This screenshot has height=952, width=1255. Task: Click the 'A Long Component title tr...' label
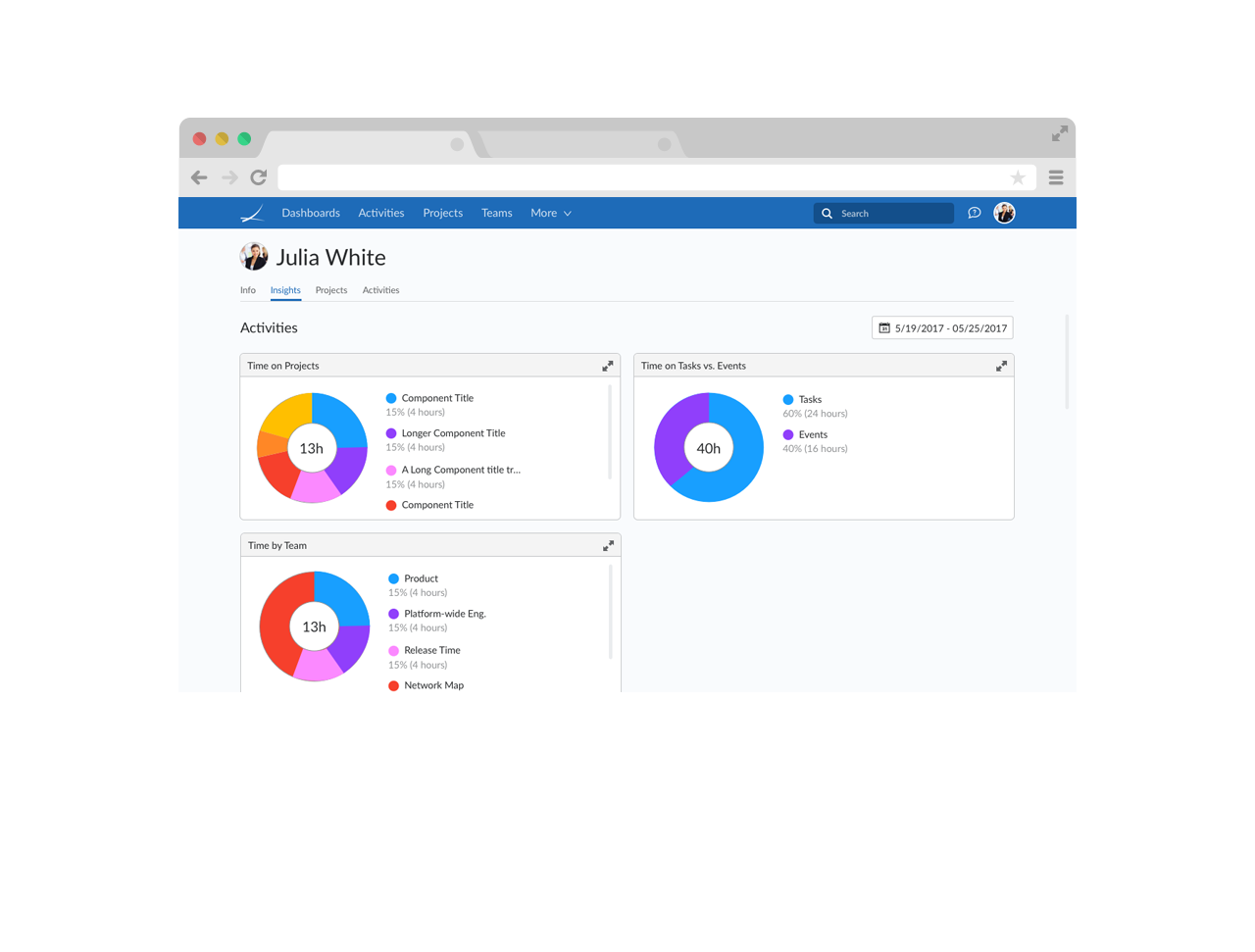click(x=461, y=470)
